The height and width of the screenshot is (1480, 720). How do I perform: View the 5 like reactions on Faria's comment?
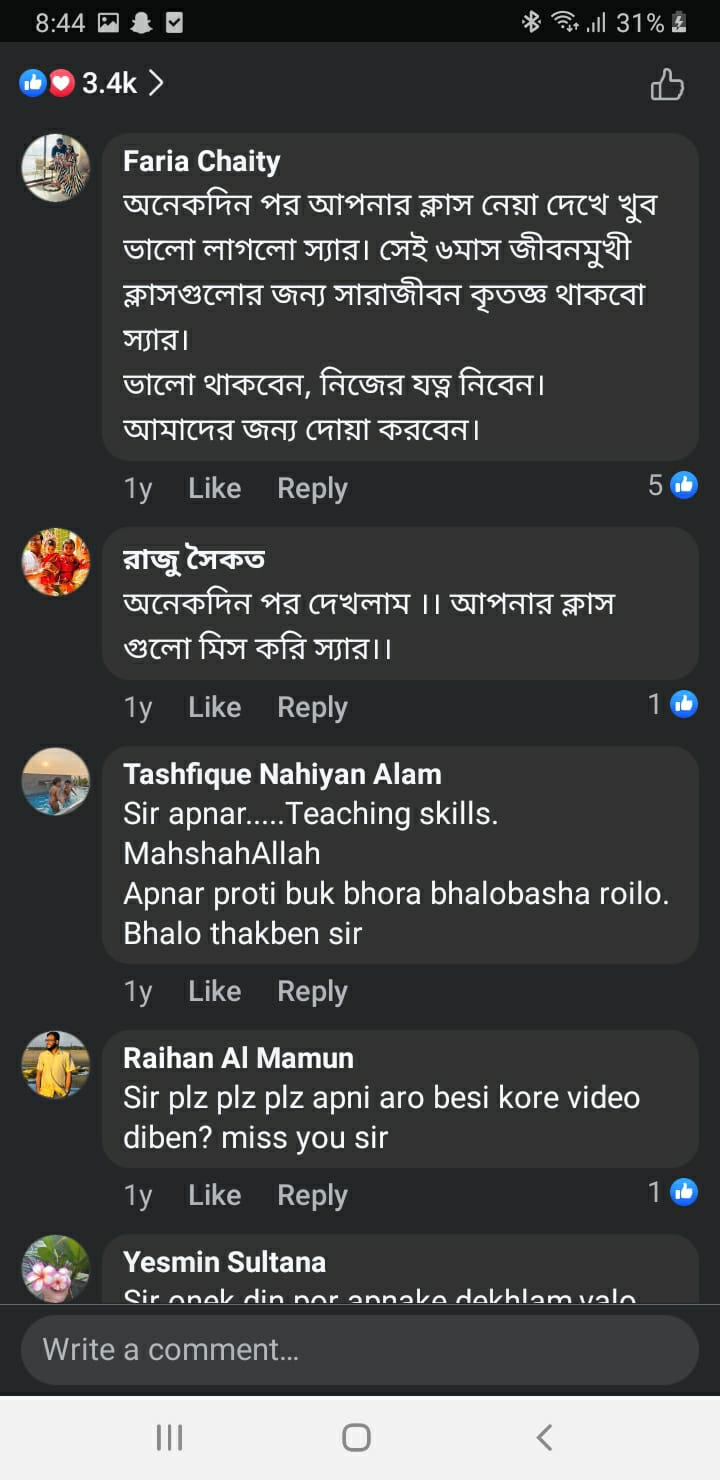coord(672,486)
